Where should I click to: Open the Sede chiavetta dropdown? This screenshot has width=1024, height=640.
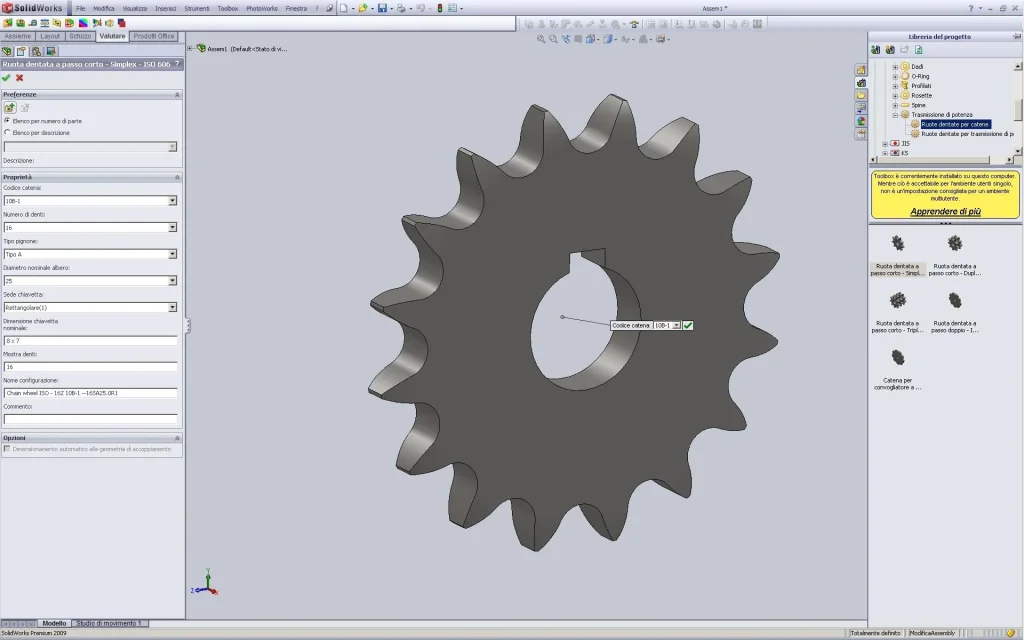click(172, 308)
